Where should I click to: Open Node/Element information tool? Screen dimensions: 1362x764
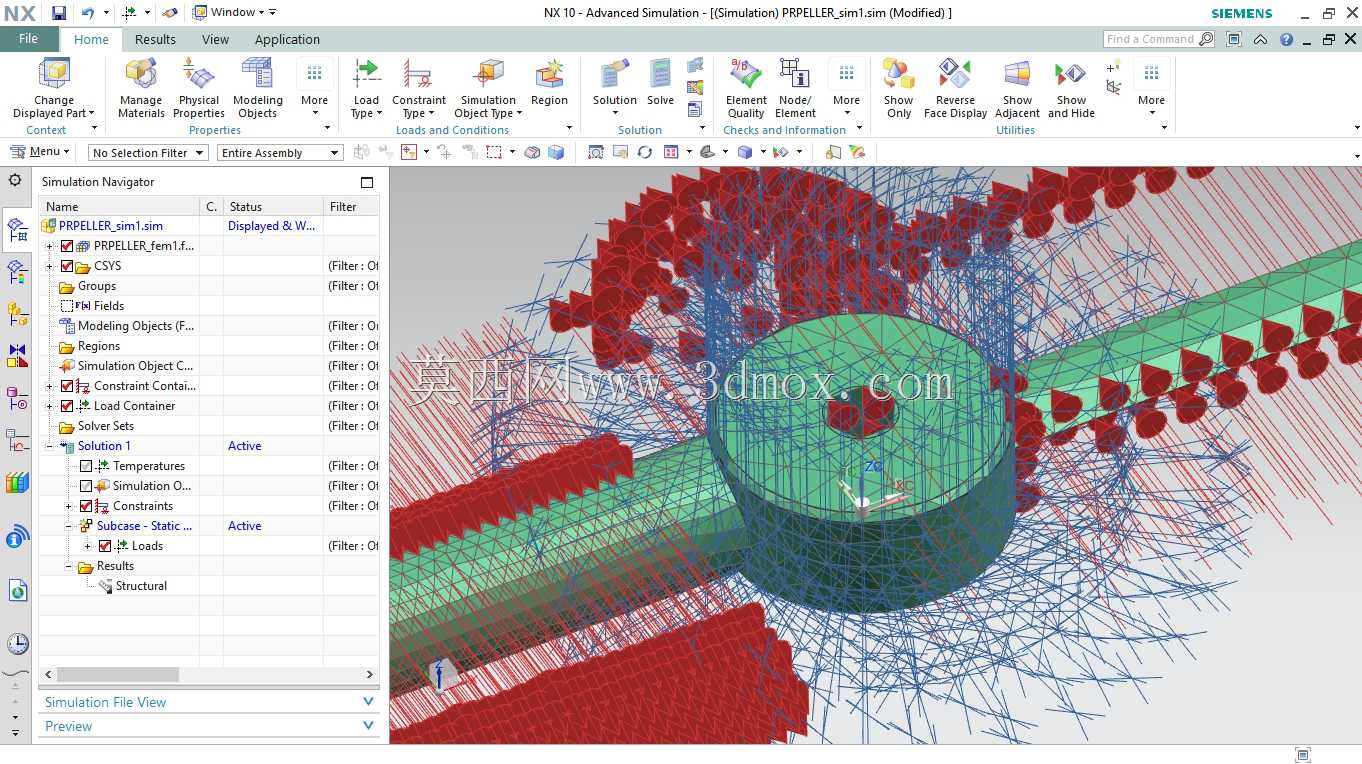795,89
